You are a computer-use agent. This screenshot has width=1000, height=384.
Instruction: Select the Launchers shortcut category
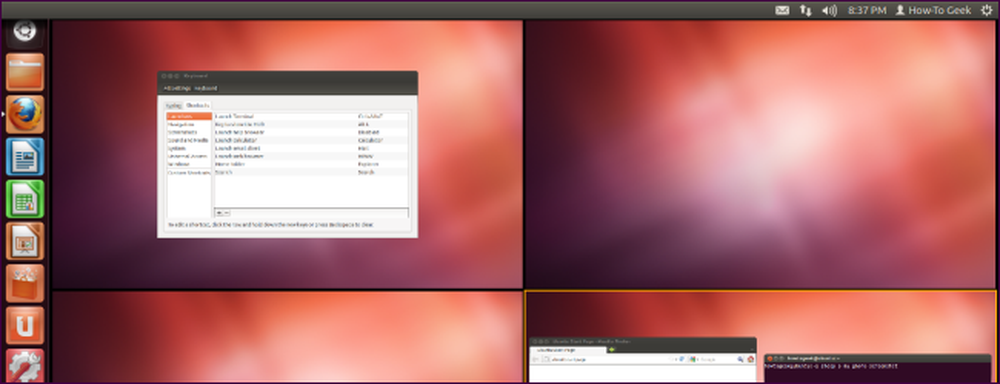[189, 117]
